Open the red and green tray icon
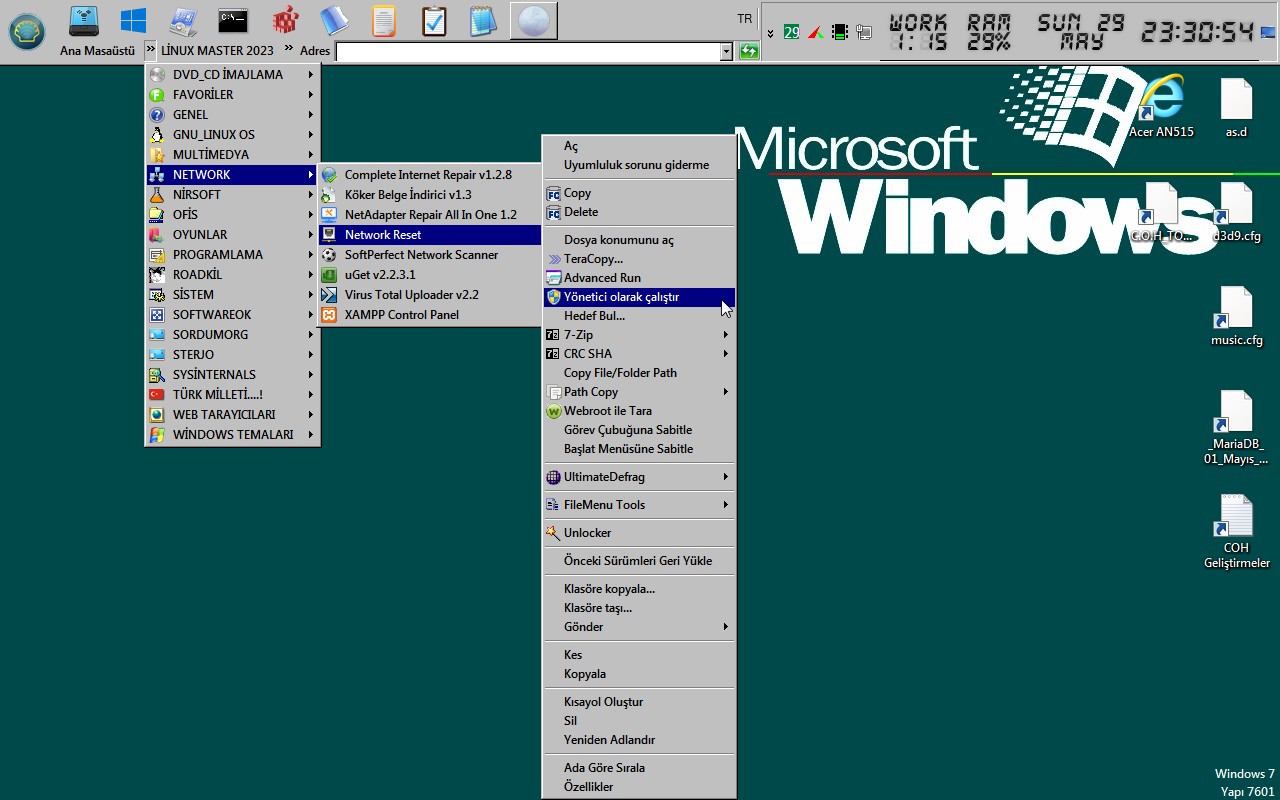Screen dimensions: 1280x800 (816, 32)
